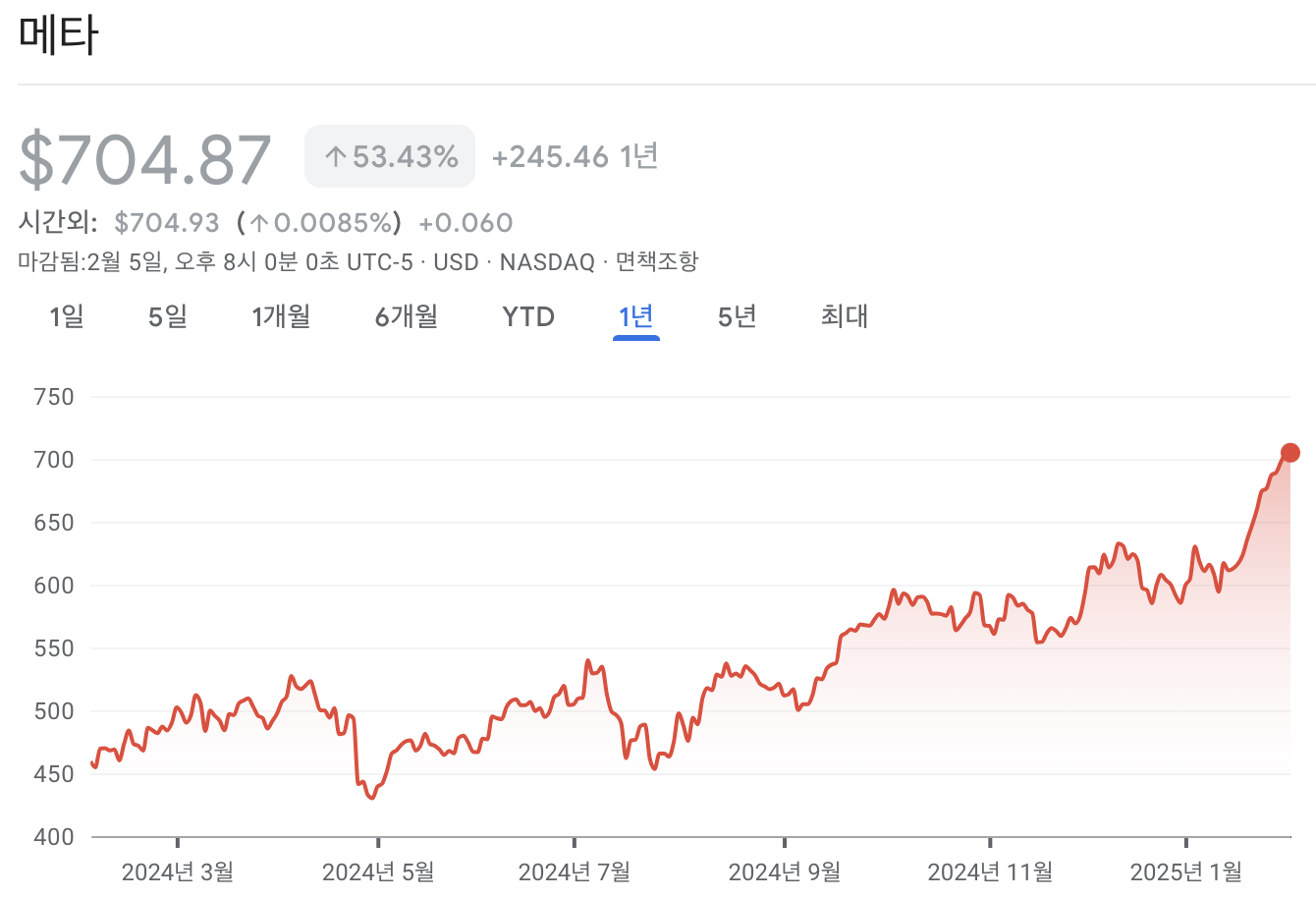
Task: Select the 5일 time range
Action: click(166, 316)
